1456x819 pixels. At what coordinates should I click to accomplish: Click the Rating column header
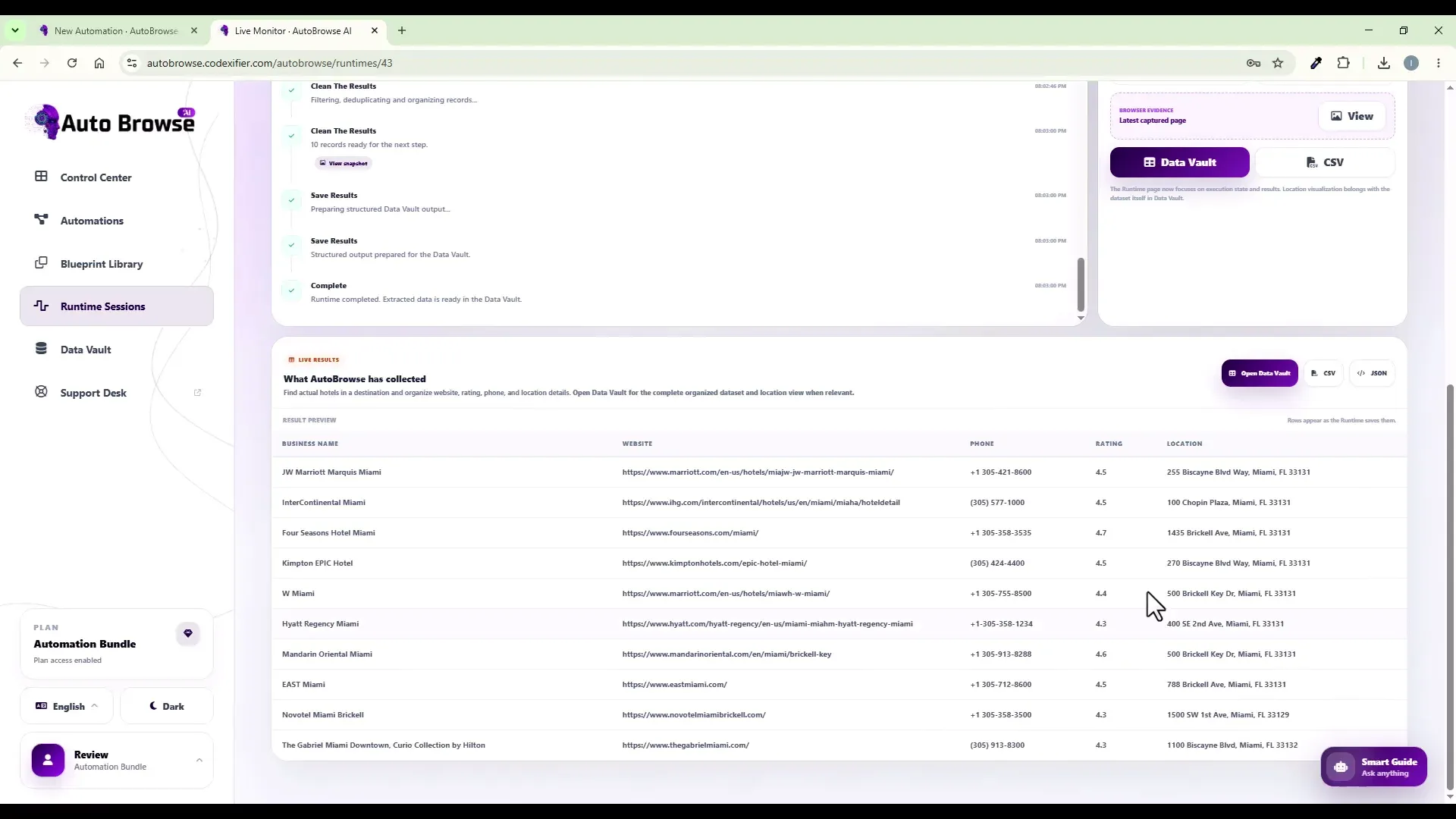[1109, 444]
